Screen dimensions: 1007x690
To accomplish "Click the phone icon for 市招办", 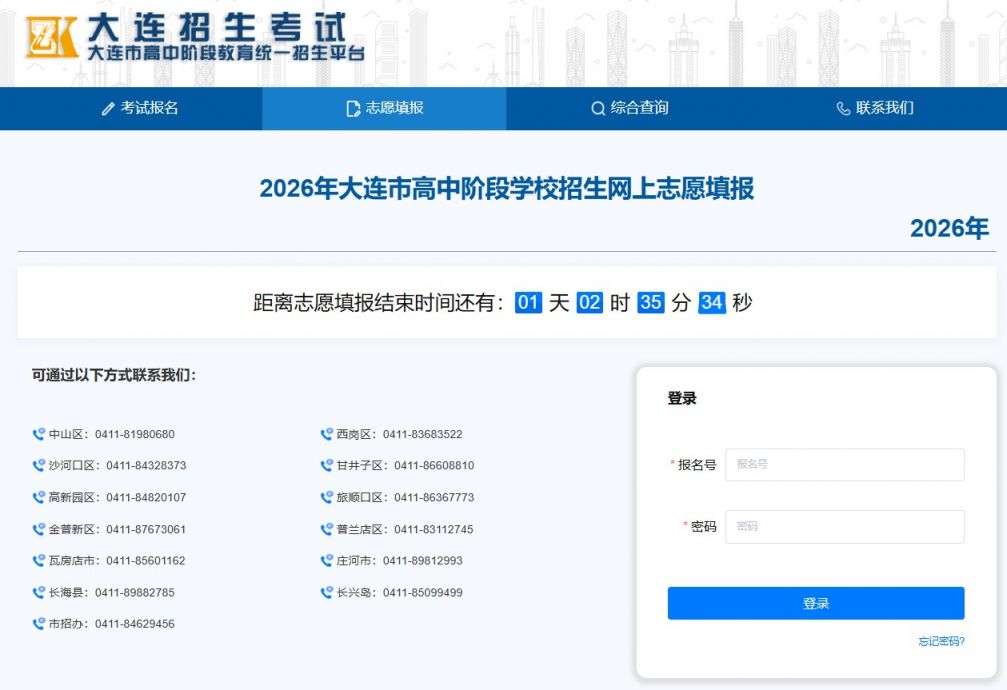I will point(39,624).
